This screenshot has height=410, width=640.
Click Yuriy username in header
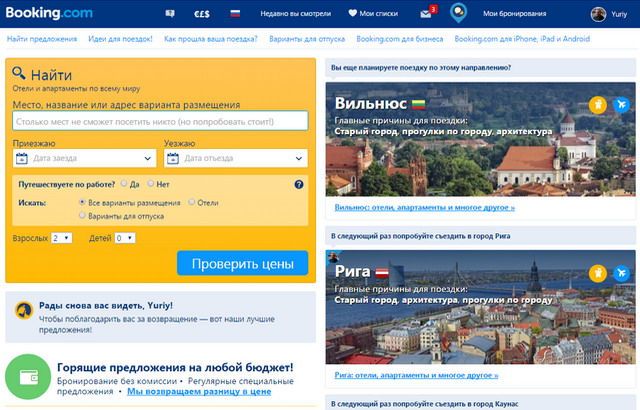tap(619, 14)
